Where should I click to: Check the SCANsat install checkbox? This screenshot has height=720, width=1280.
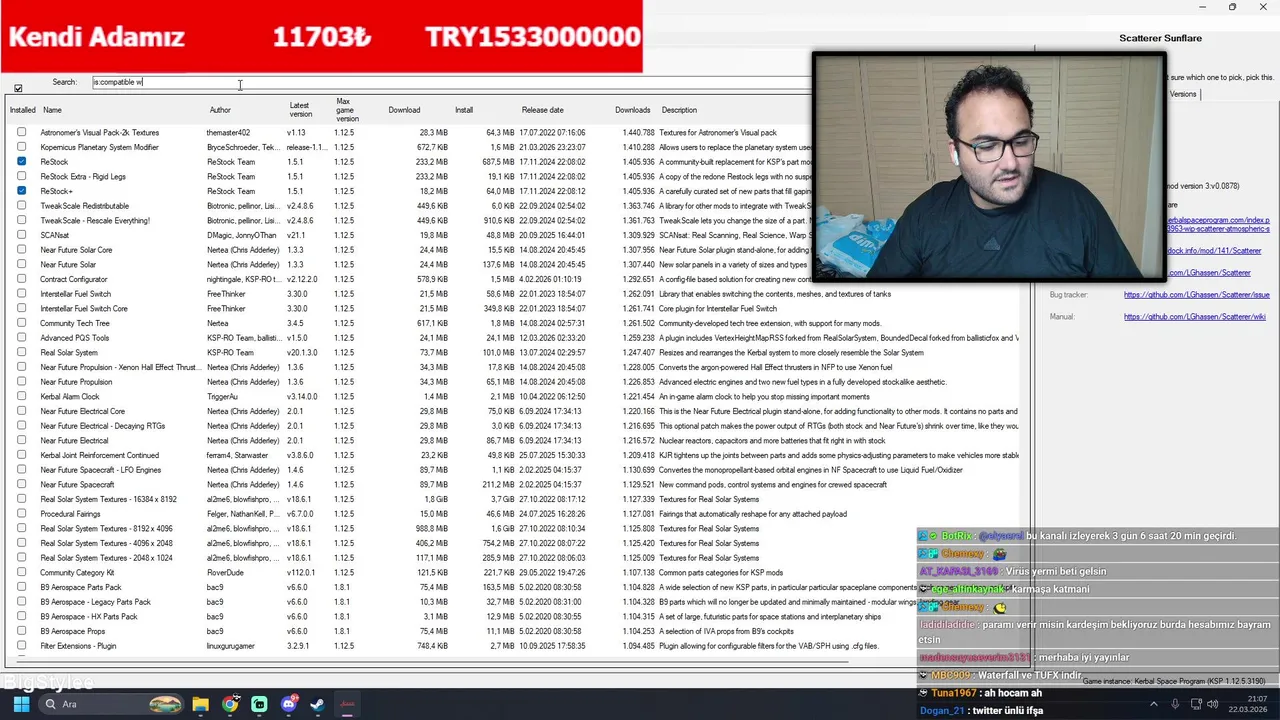22,235
